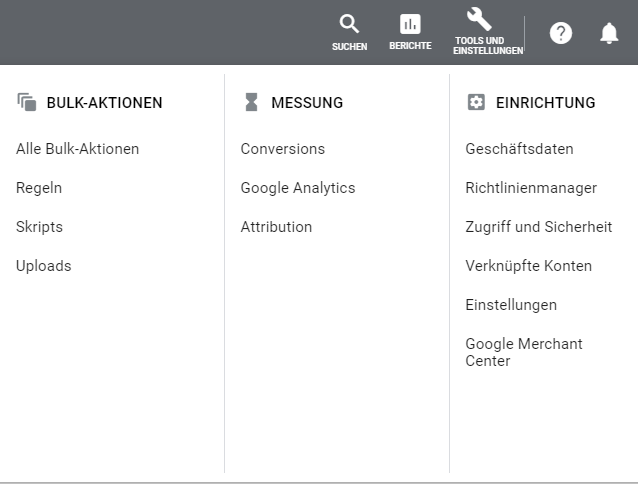Select Google Analytics entry

298,188
